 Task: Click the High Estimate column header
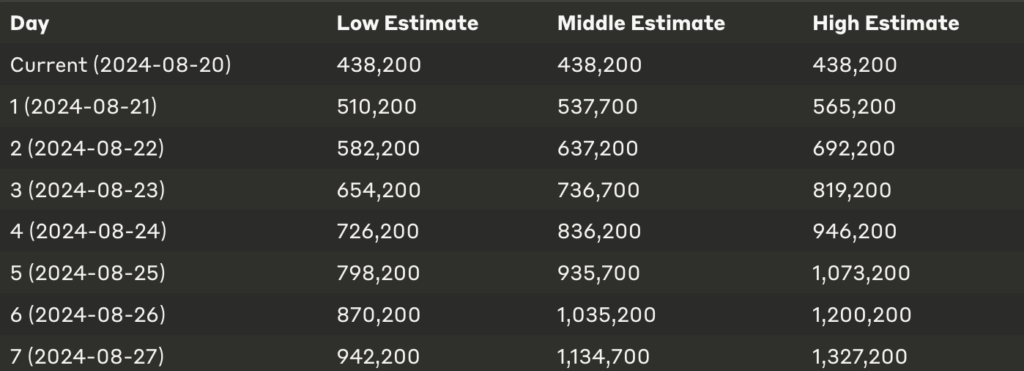(x=886, y=24)
